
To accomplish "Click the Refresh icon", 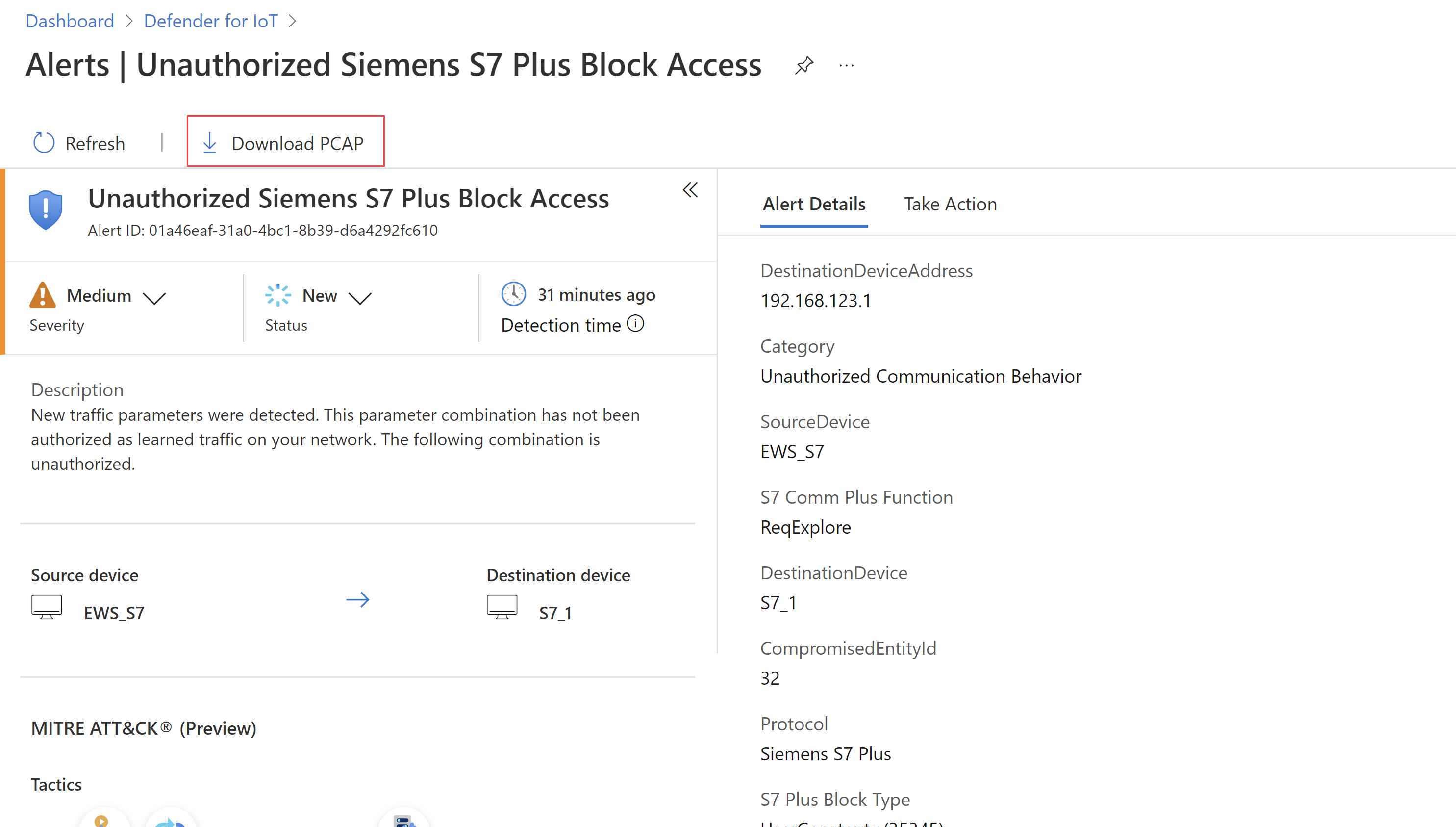I will point(44,143).
